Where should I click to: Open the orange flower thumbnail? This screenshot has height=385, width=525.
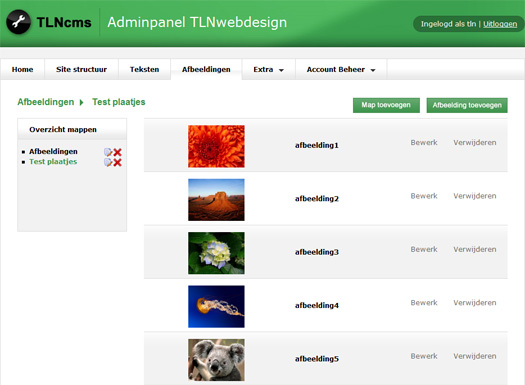[216, 146]
